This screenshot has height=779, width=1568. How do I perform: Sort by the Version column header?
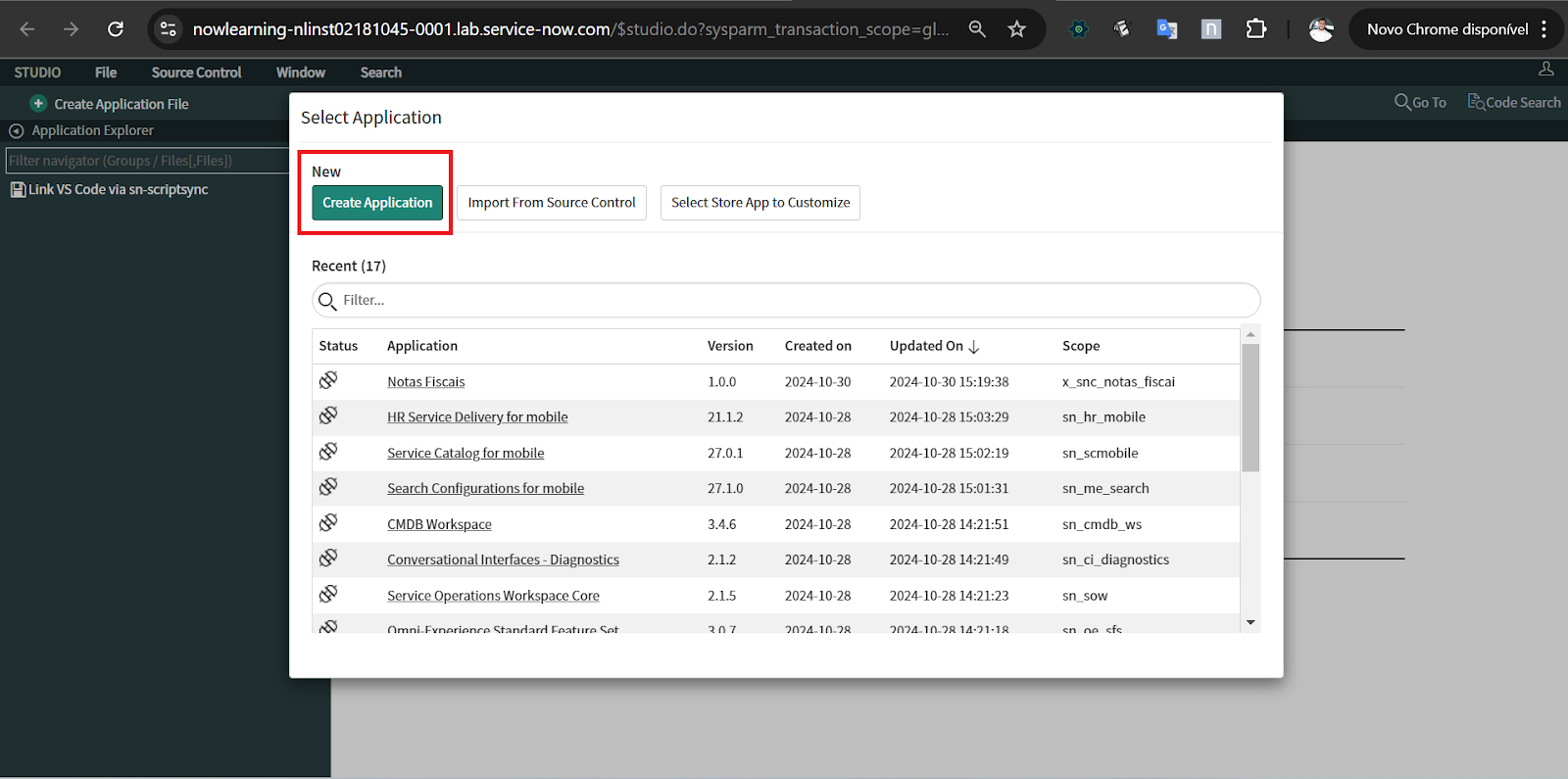(730, 346)
